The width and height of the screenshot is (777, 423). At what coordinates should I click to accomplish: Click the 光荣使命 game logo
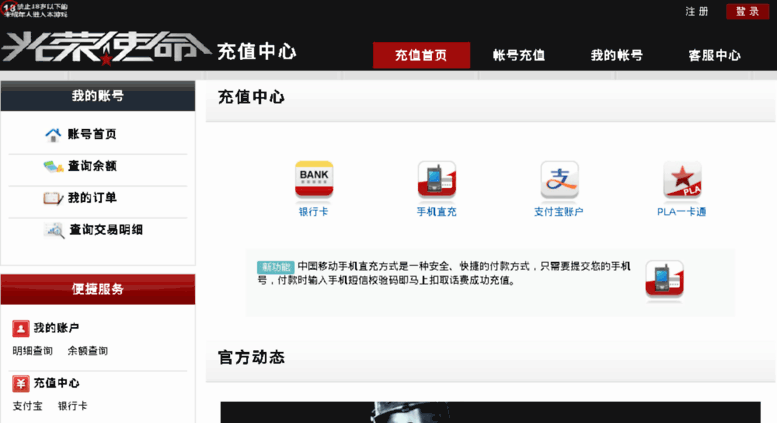(106, 48)
